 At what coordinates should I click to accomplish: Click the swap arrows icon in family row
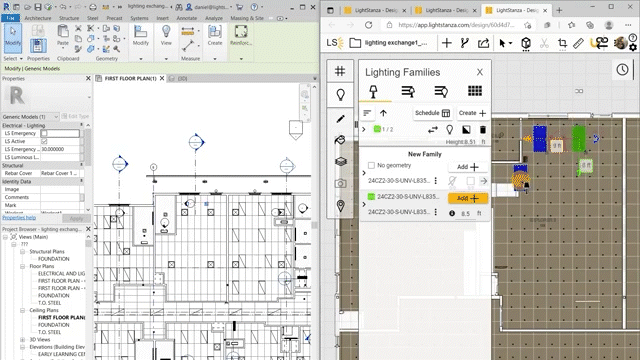[x=433, y=130]
